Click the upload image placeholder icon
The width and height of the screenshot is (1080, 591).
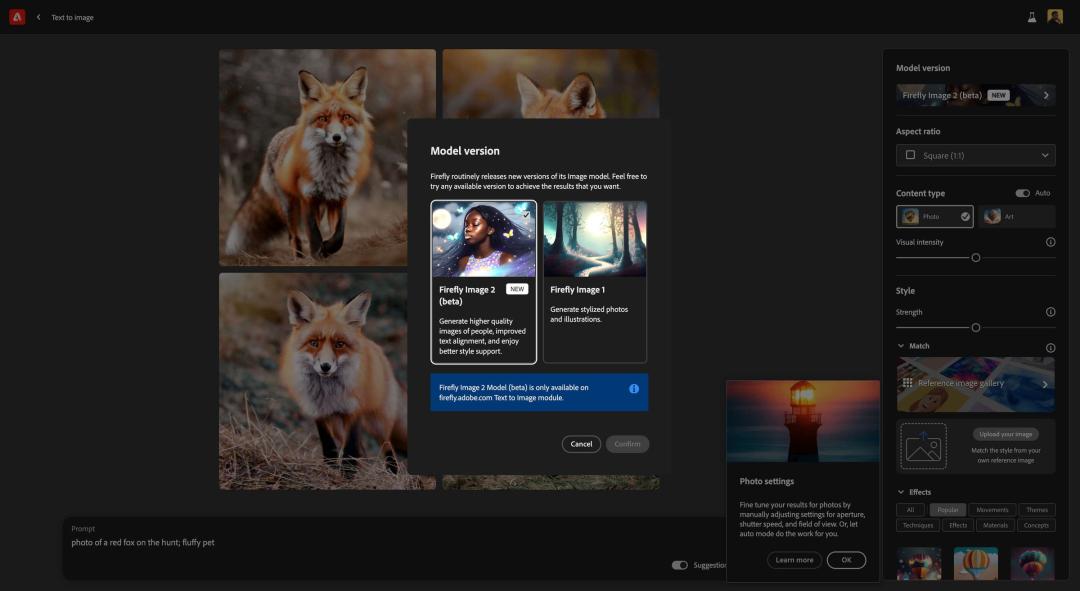click(923, 446)
